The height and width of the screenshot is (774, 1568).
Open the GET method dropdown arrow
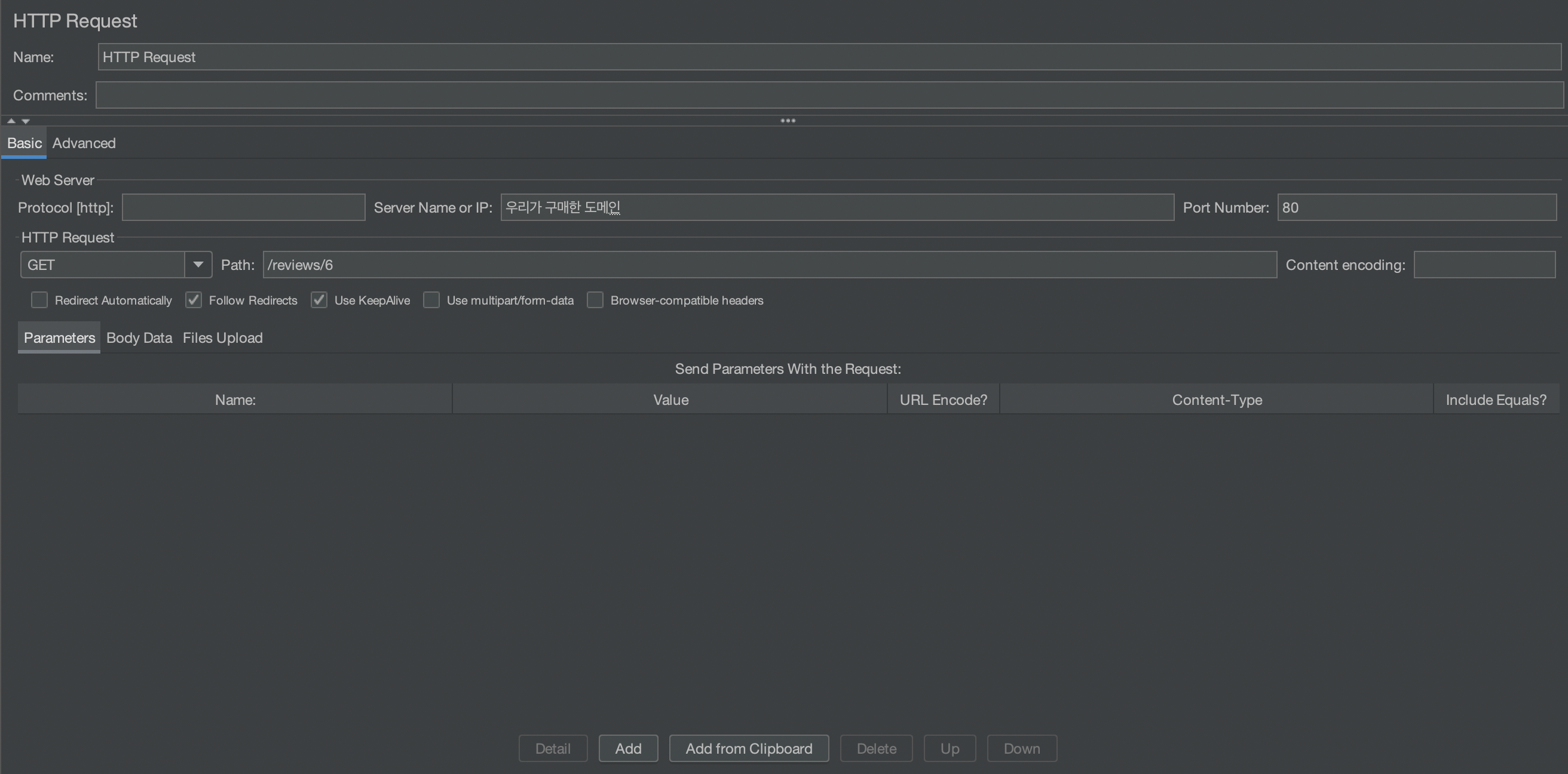click(x=198, y=265)
